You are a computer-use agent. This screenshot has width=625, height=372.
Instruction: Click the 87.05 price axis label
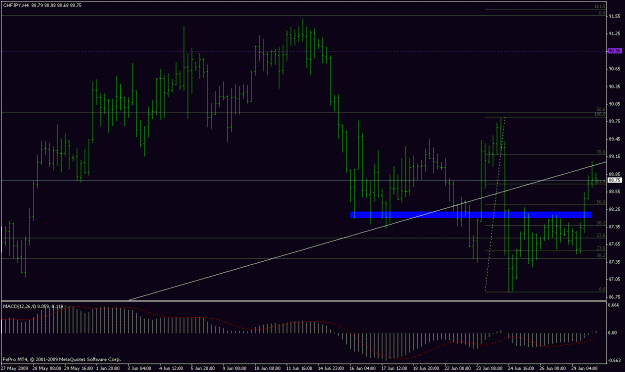pyautogui.click(x=614, y=279)
